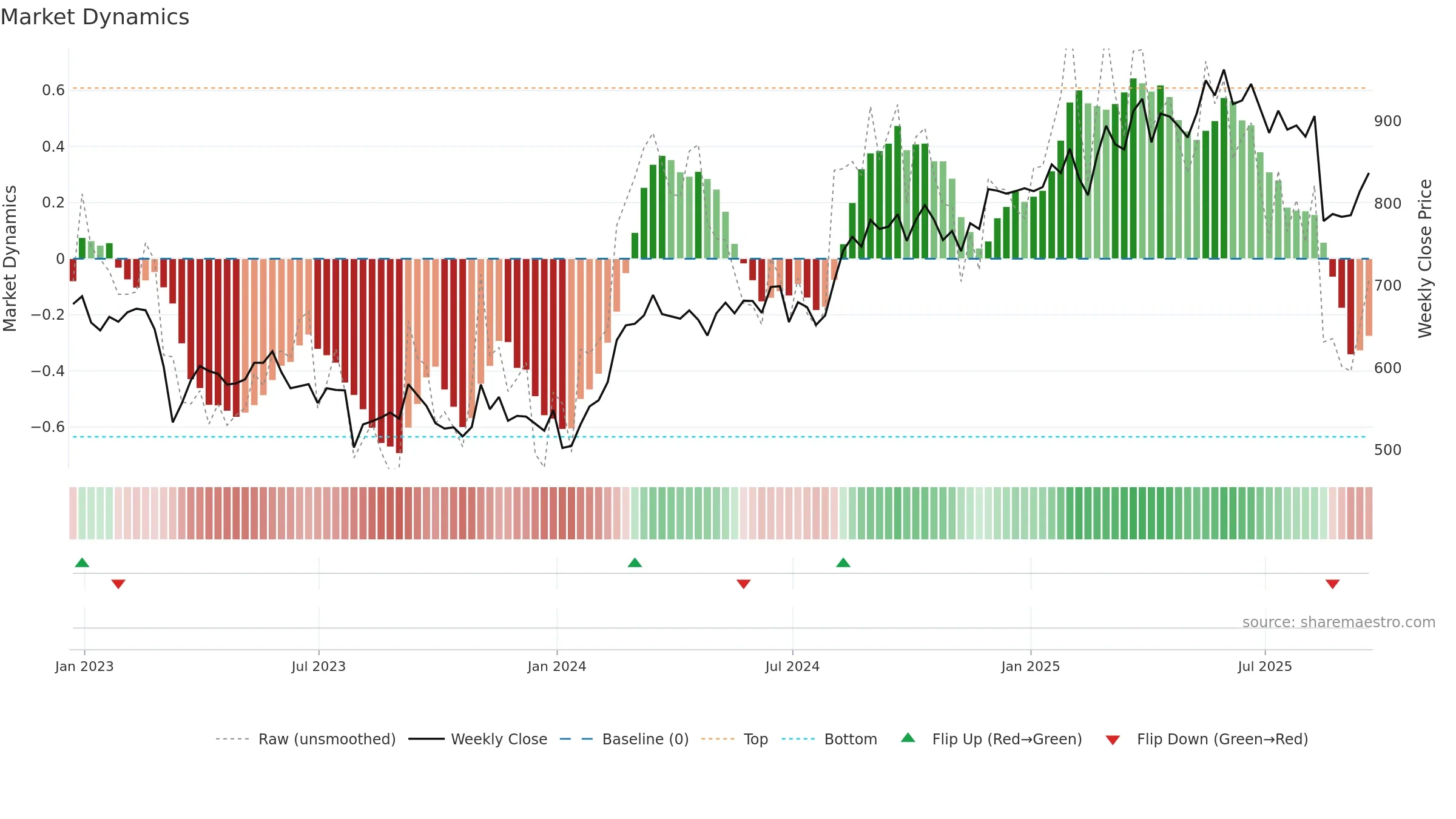Click the 700 price axis tick label
The image size is (1456, 819).
1388,286
